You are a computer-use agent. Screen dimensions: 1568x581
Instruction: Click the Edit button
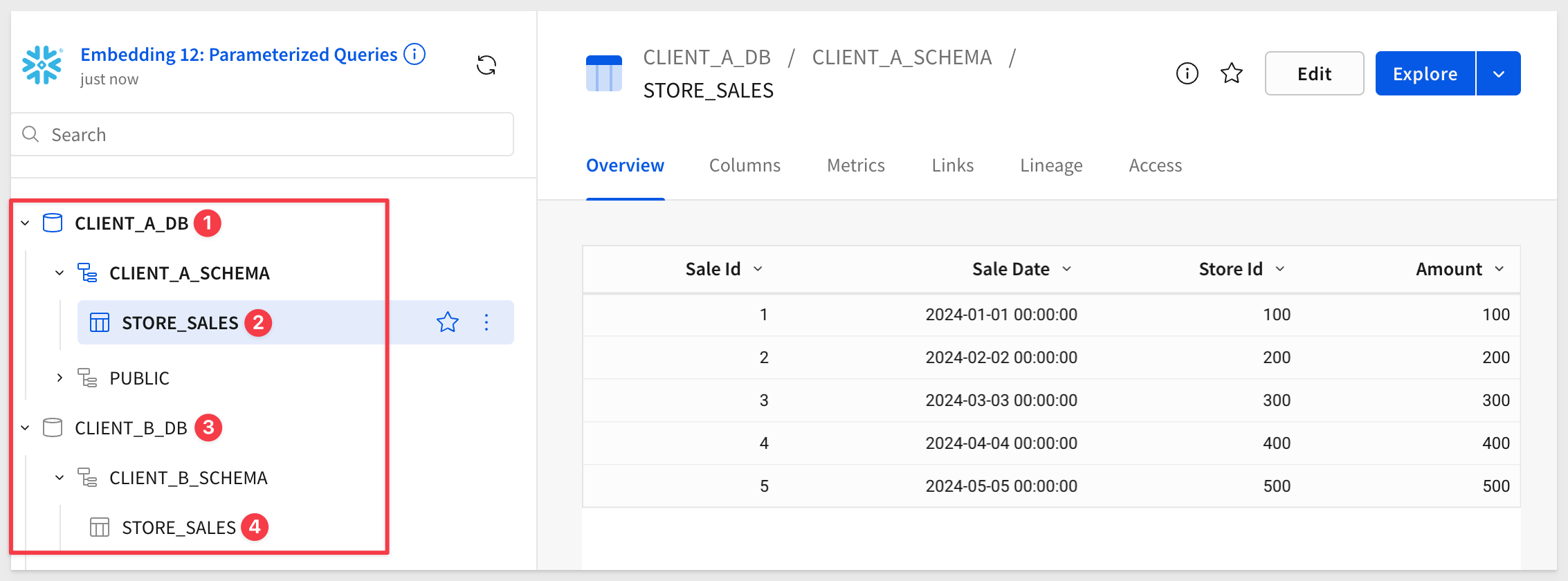pyautogui.click(x=1314, y=73)
